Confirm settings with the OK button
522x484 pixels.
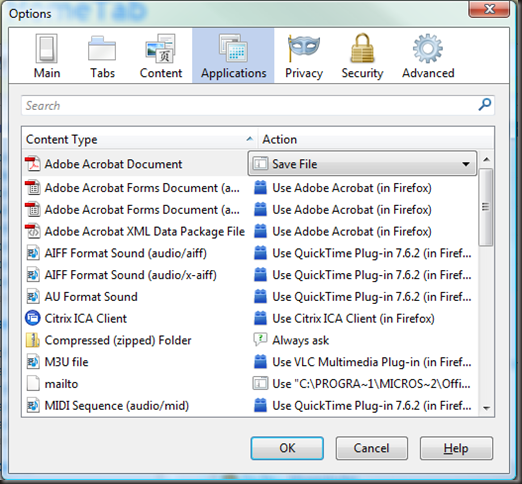pos(287,448)
